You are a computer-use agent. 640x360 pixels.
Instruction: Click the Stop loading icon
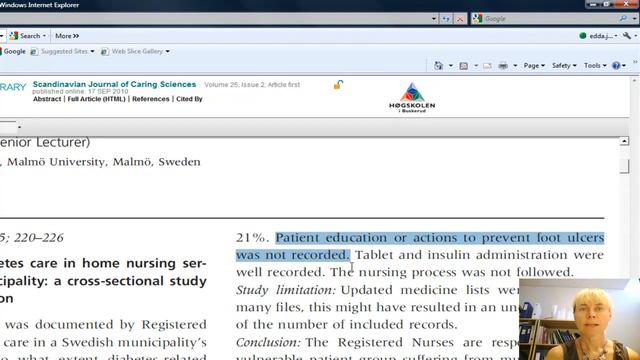tap(460, 19)
